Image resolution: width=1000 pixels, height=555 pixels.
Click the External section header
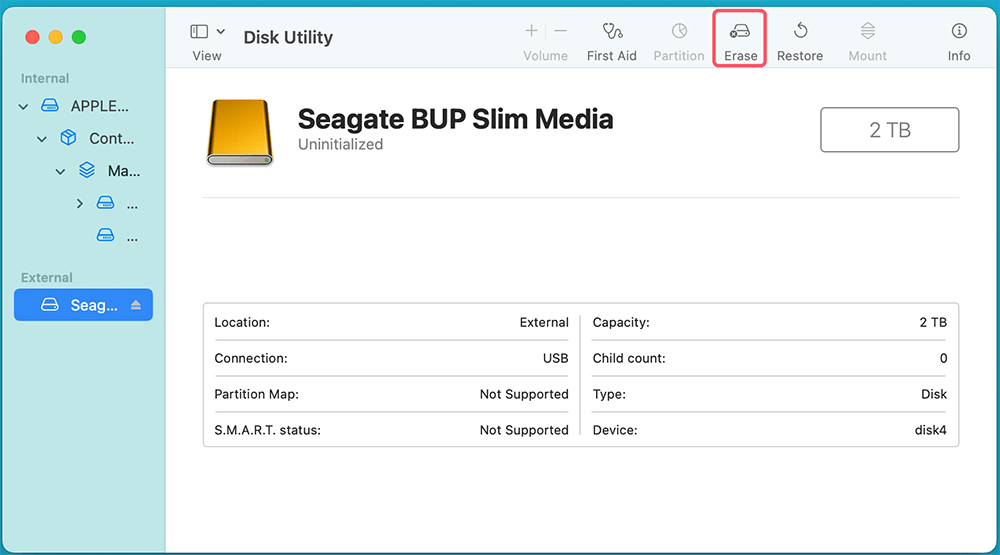pyautogui.click(x=47, y=278)
